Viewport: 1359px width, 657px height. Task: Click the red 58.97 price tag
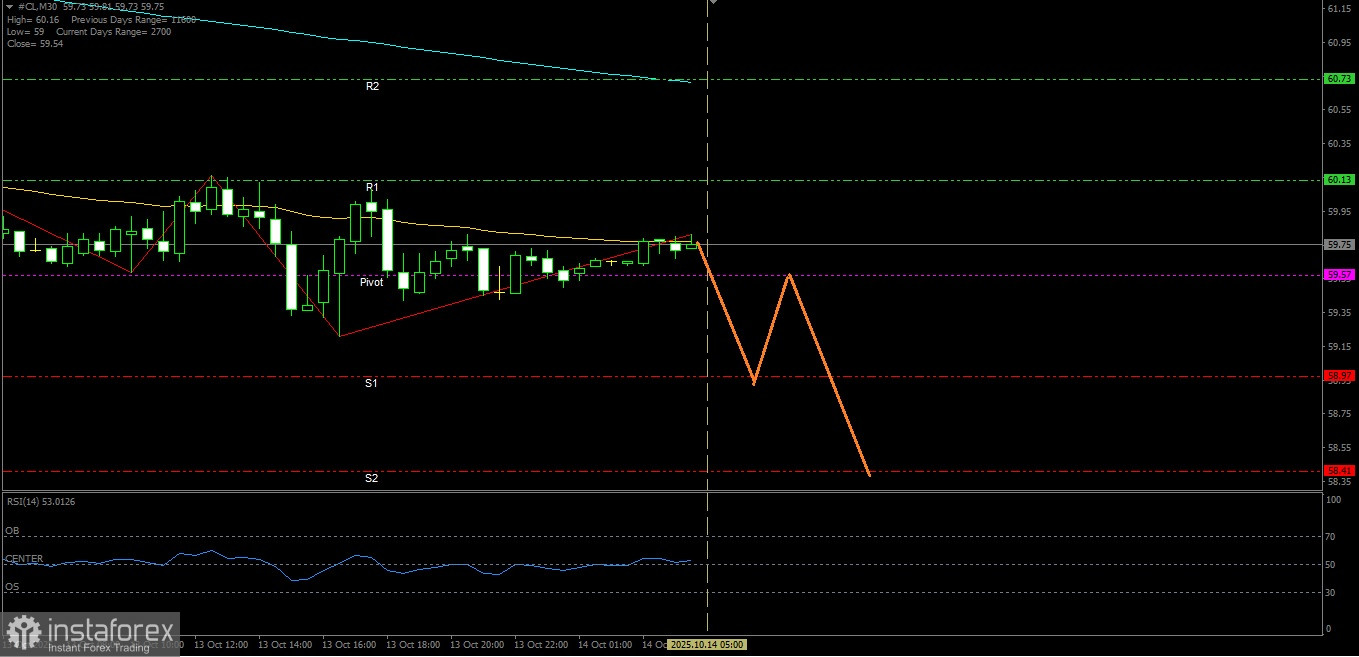(1339, 376)
